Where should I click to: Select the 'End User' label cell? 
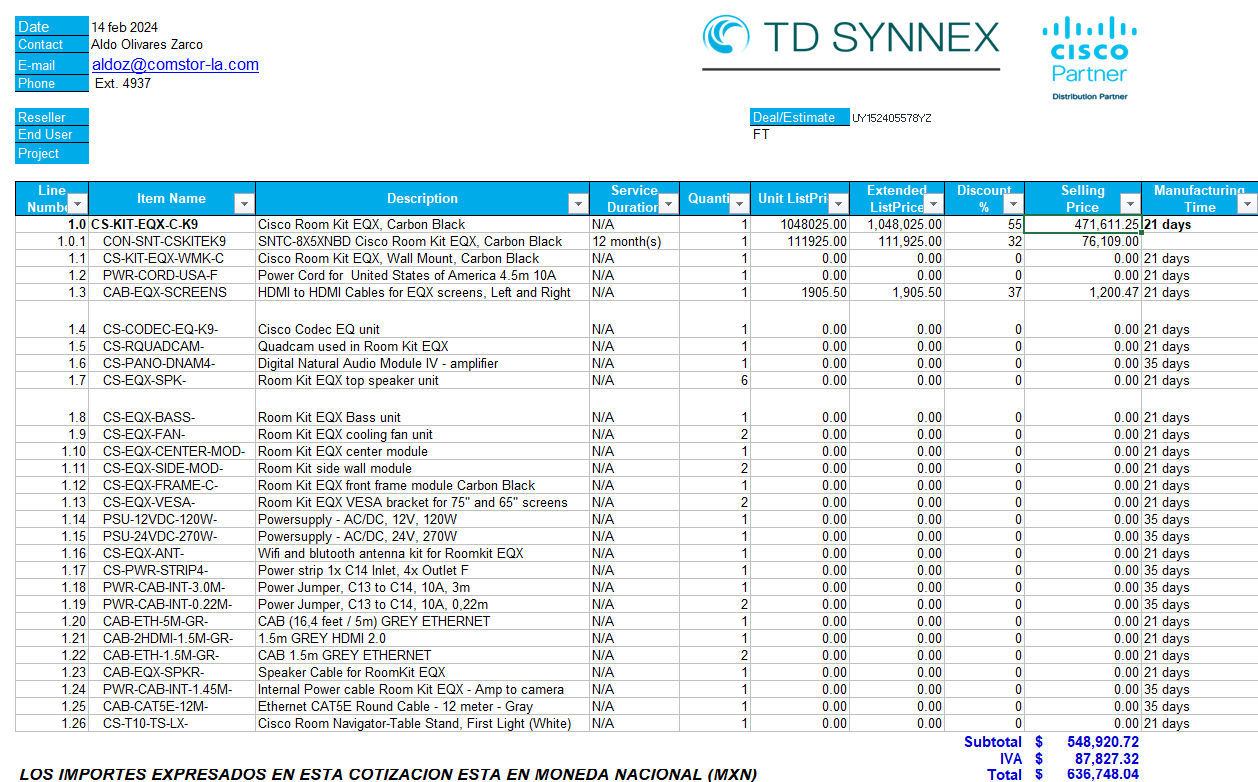click(52, 135)
